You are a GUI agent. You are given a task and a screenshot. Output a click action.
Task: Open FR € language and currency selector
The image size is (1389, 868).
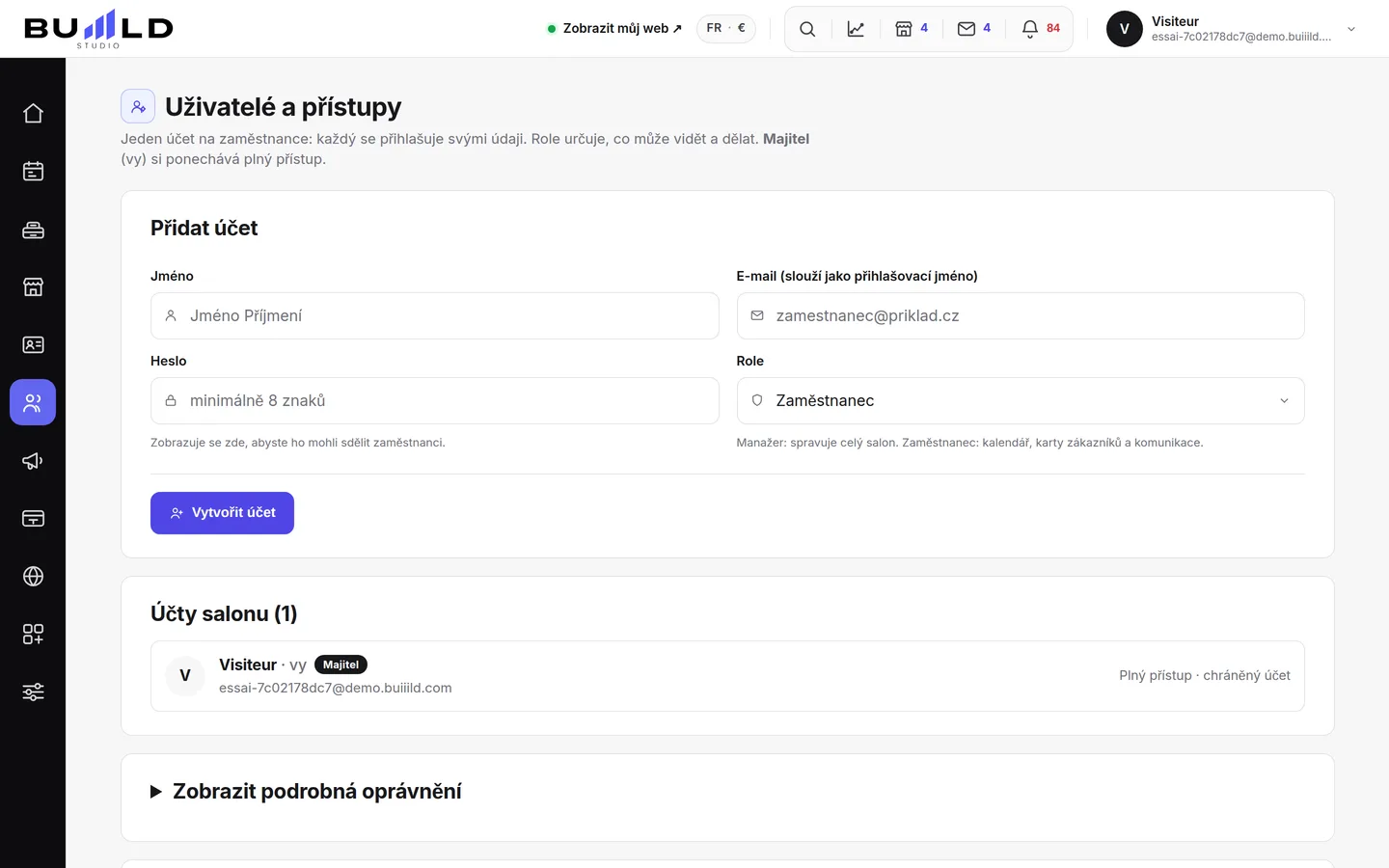pyautogui.click(x=726, y=28)
